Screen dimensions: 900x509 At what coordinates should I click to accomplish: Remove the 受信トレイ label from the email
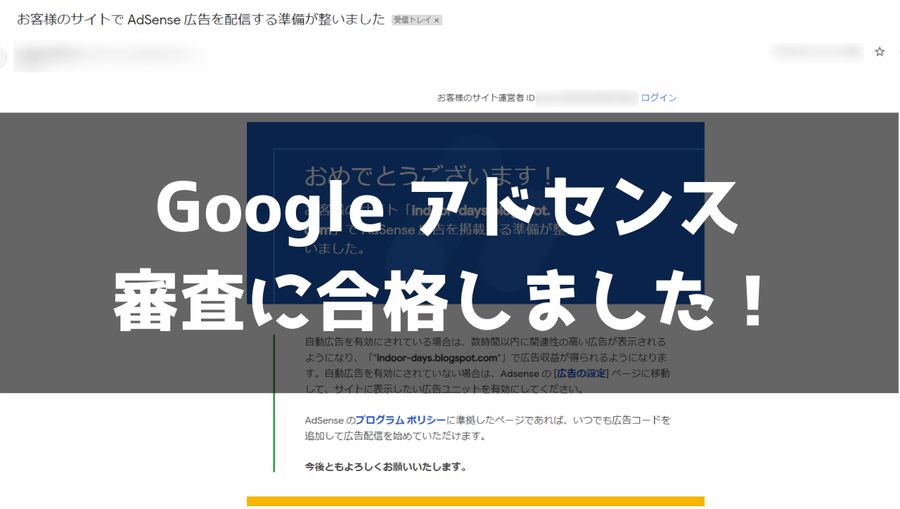pos(437,20)
